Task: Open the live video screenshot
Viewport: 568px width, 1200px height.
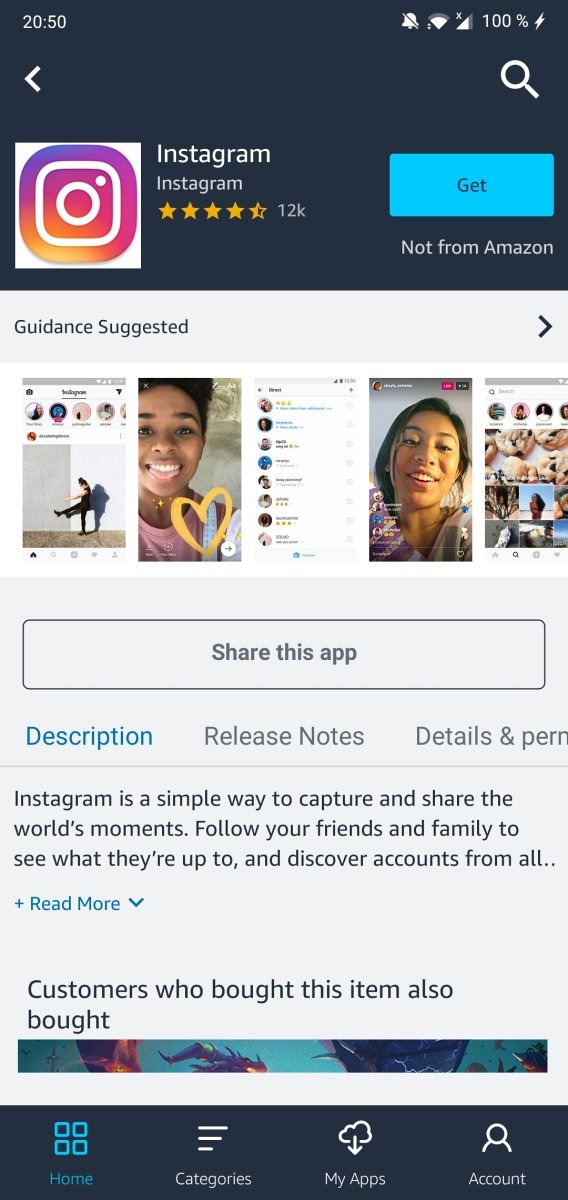Action: 420,469
